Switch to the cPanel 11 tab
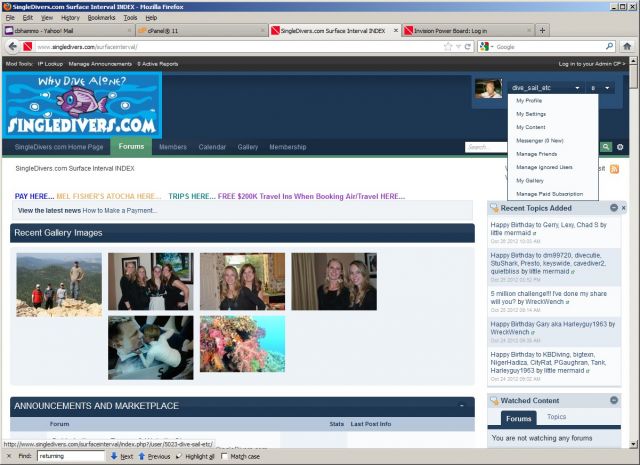The width and height of the screenshot is (640, 465). coord(201,31)
